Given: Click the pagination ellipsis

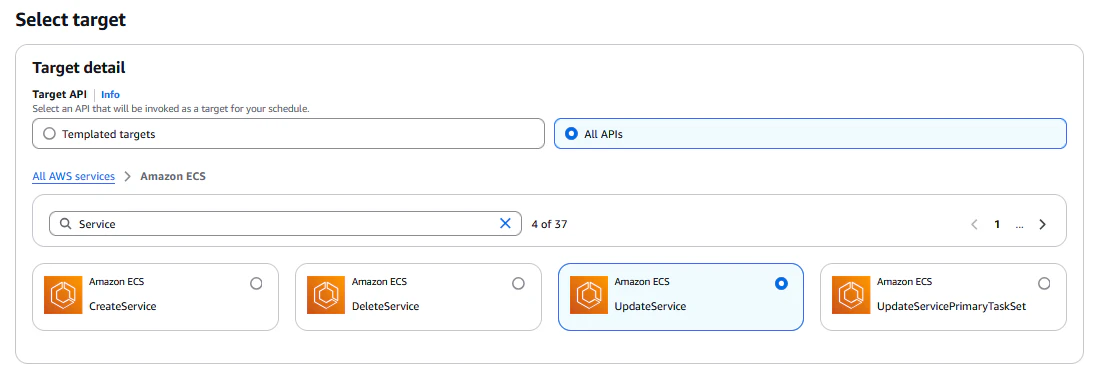Looking at the screenshot, I should 1020,225.
